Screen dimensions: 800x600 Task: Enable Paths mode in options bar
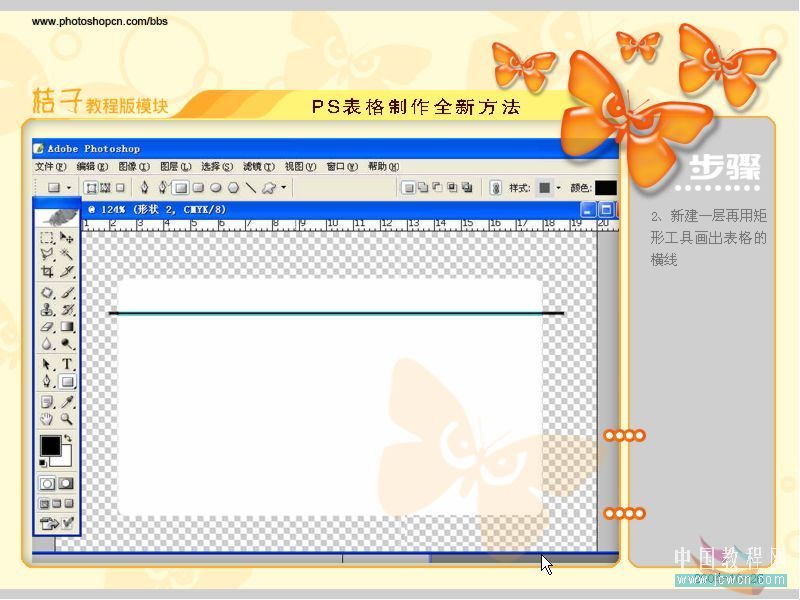pyautogui.click(x=105, y=188)
